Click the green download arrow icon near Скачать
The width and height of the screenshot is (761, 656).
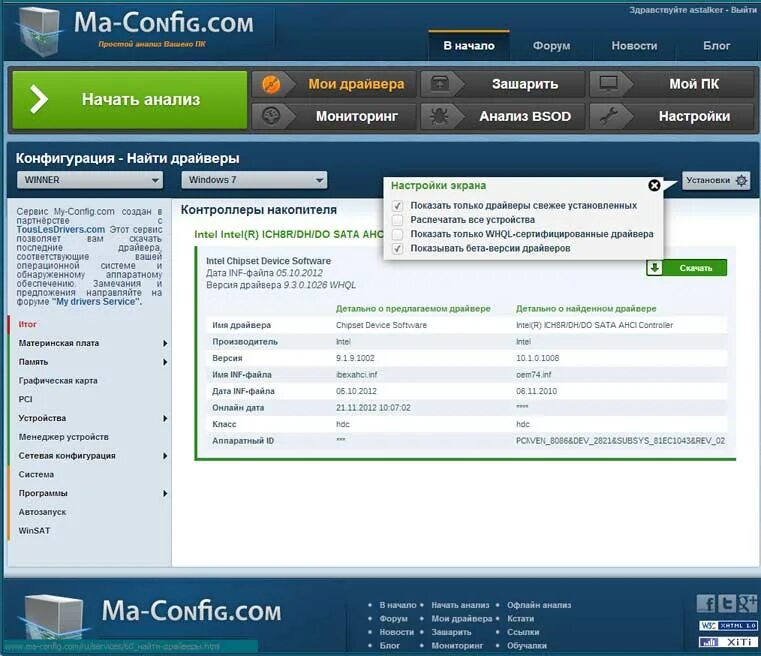click(654, 268)
